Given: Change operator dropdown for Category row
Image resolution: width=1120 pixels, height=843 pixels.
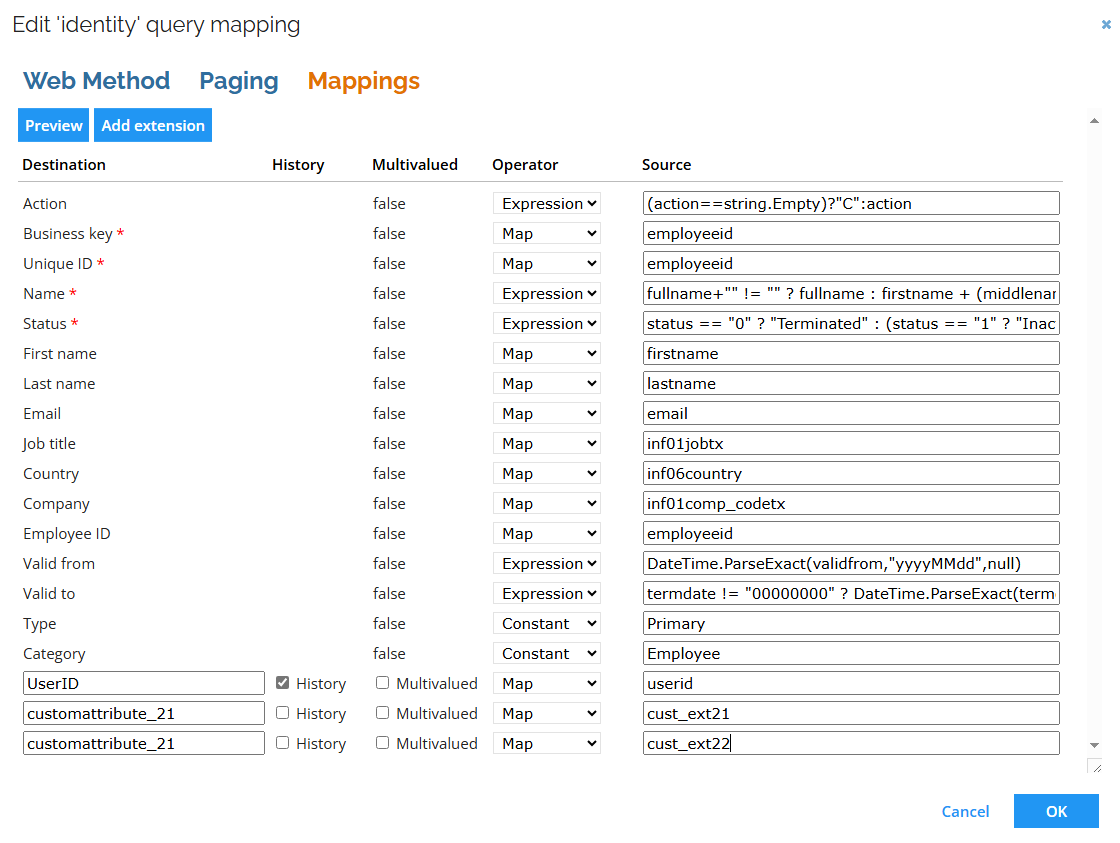Looking at the screenshot, I should (546, 652).
